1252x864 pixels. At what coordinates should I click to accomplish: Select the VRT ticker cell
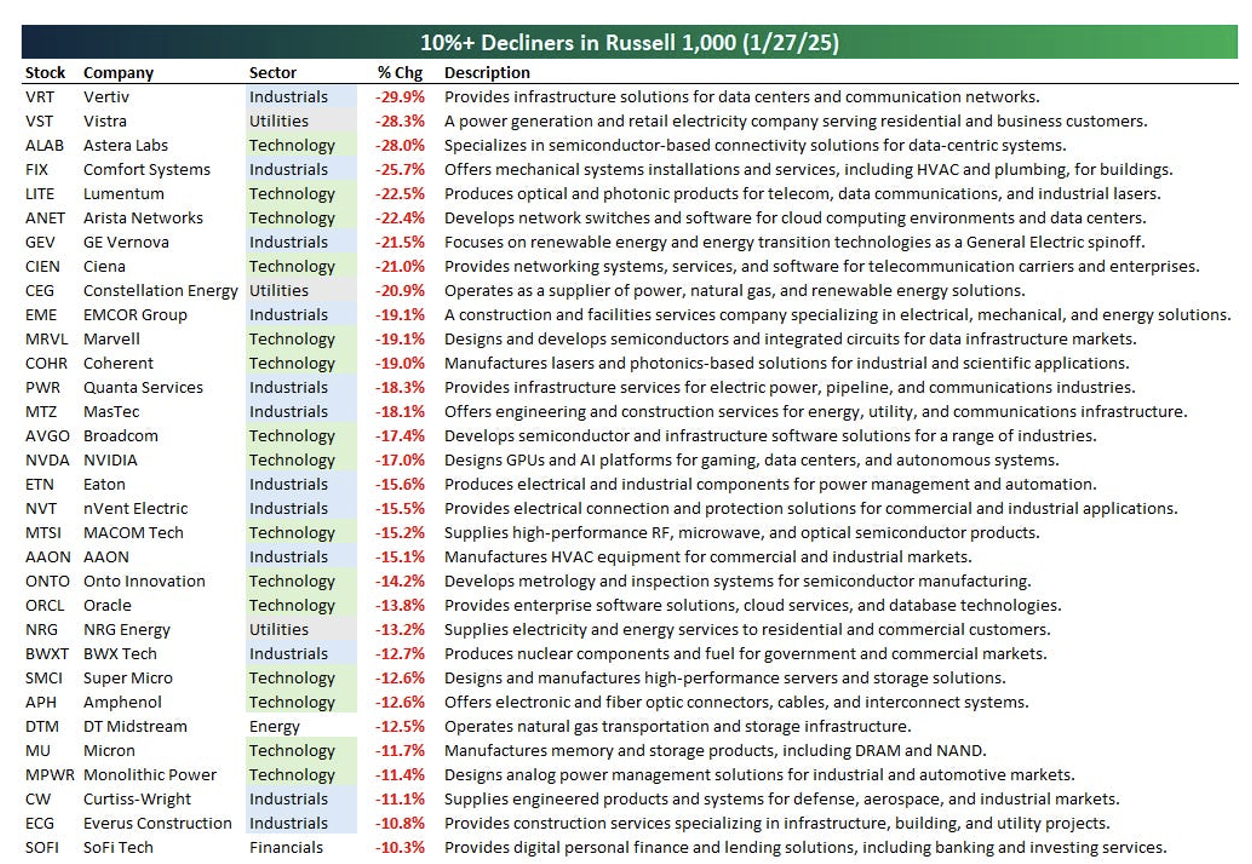coord(40,97)
